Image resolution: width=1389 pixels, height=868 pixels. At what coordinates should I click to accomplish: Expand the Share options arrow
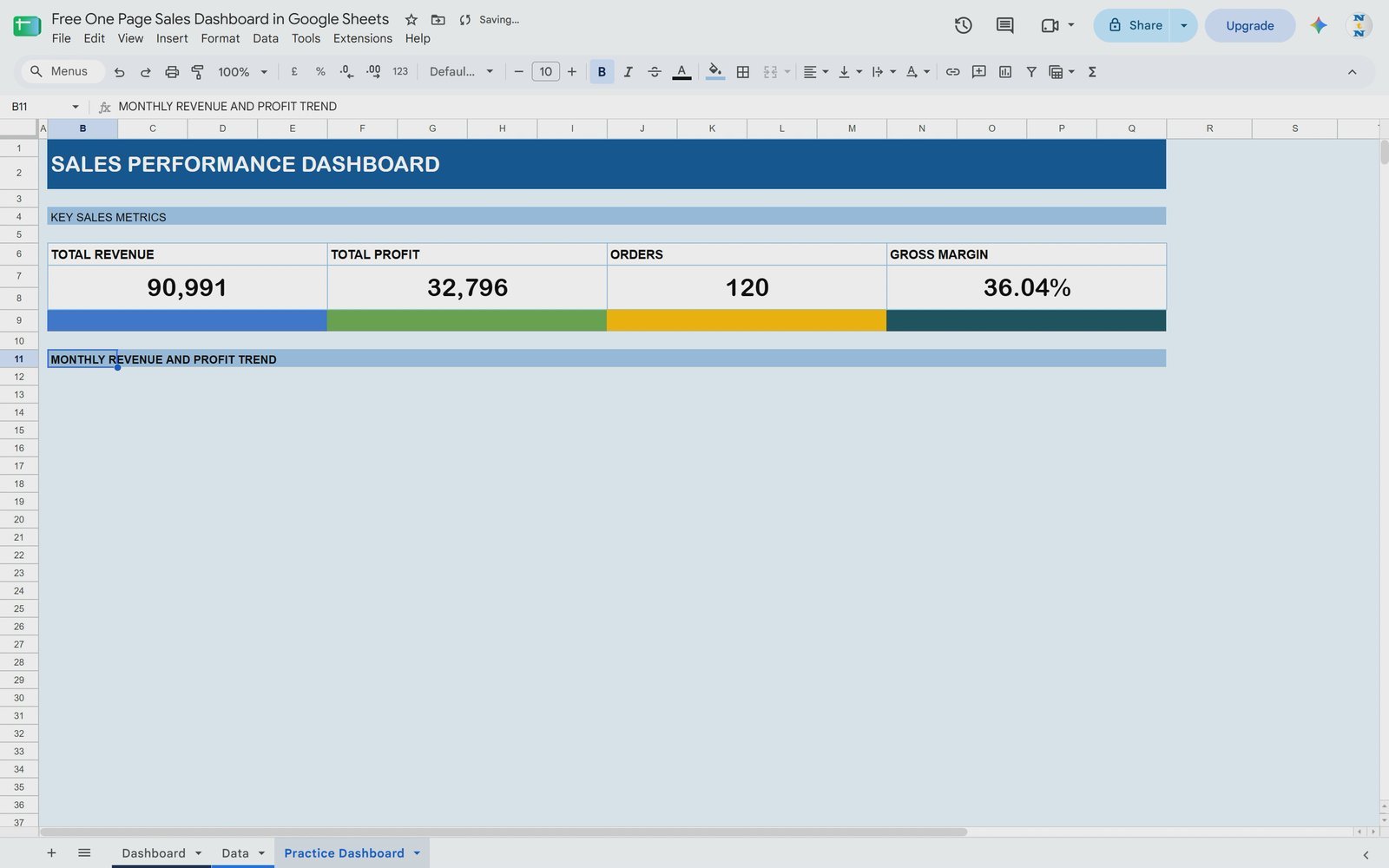pyautogui.click(x=1183, y=25)
